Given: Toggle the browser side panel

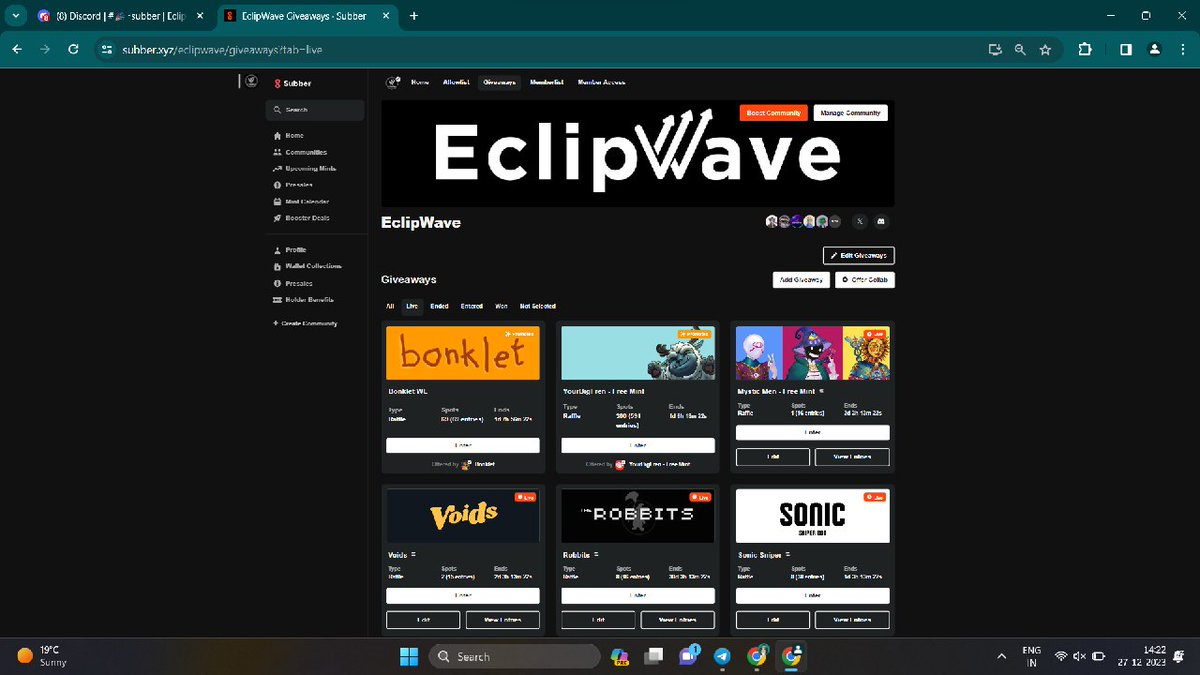Looking at the screenshot, I should pos(1126,49).
